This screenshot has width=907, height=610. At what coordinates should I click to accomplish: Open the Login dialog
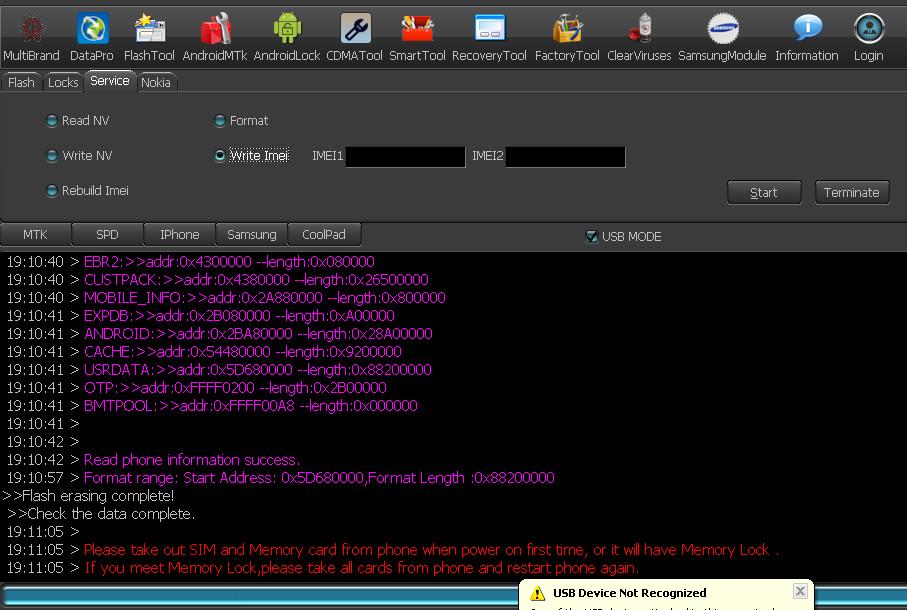(x=869, y=38)
